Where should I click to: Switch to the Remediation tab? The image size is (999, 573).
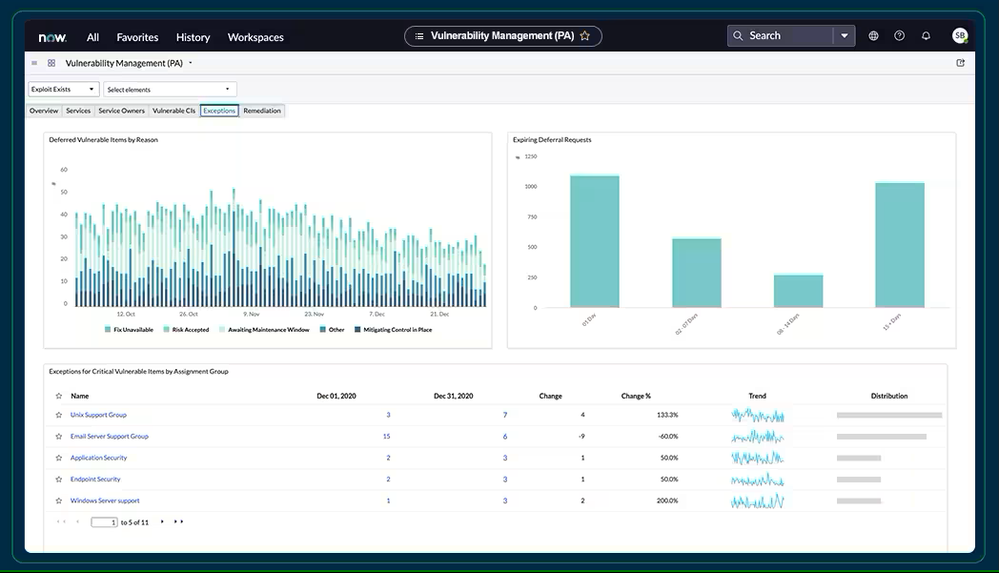262,111
